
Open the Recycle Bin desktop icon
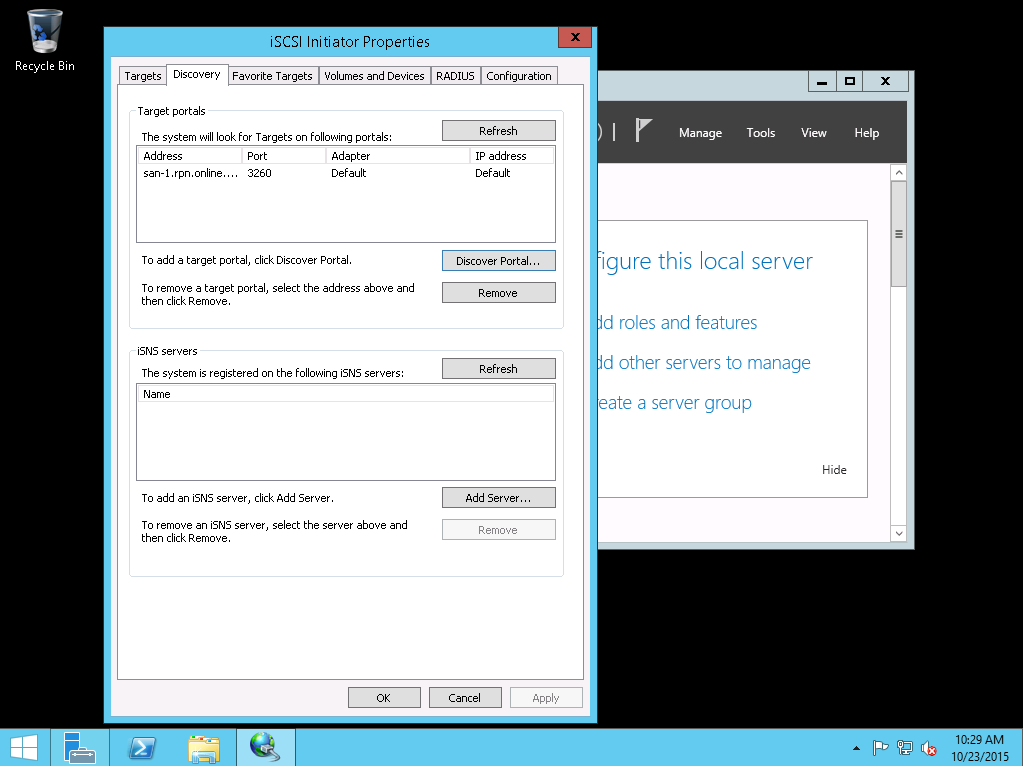(x=44, y=40)
